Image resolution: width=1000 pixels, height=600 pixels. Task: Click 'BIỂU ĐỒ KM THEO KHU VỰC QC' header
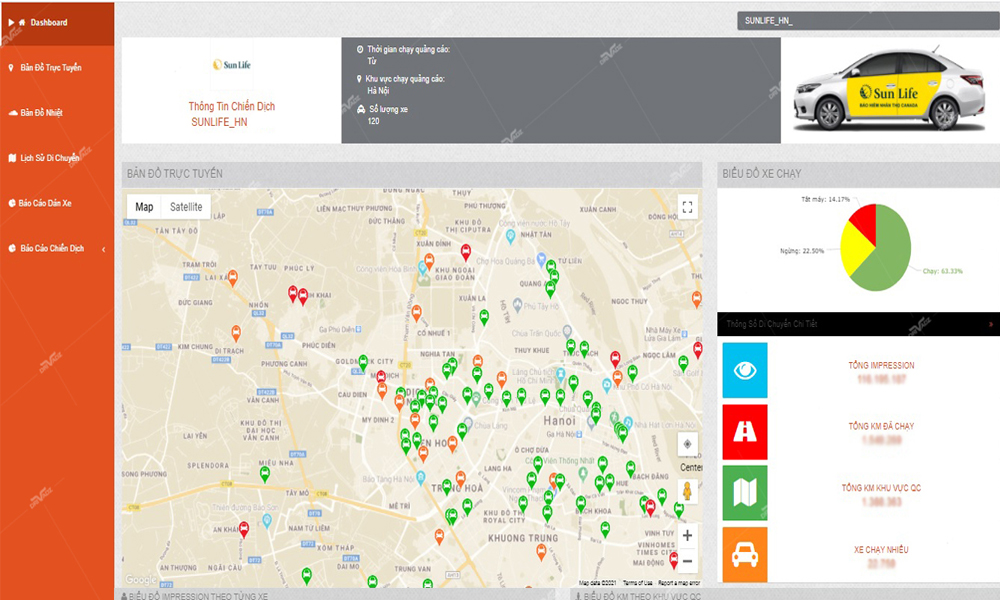[642, 596]
